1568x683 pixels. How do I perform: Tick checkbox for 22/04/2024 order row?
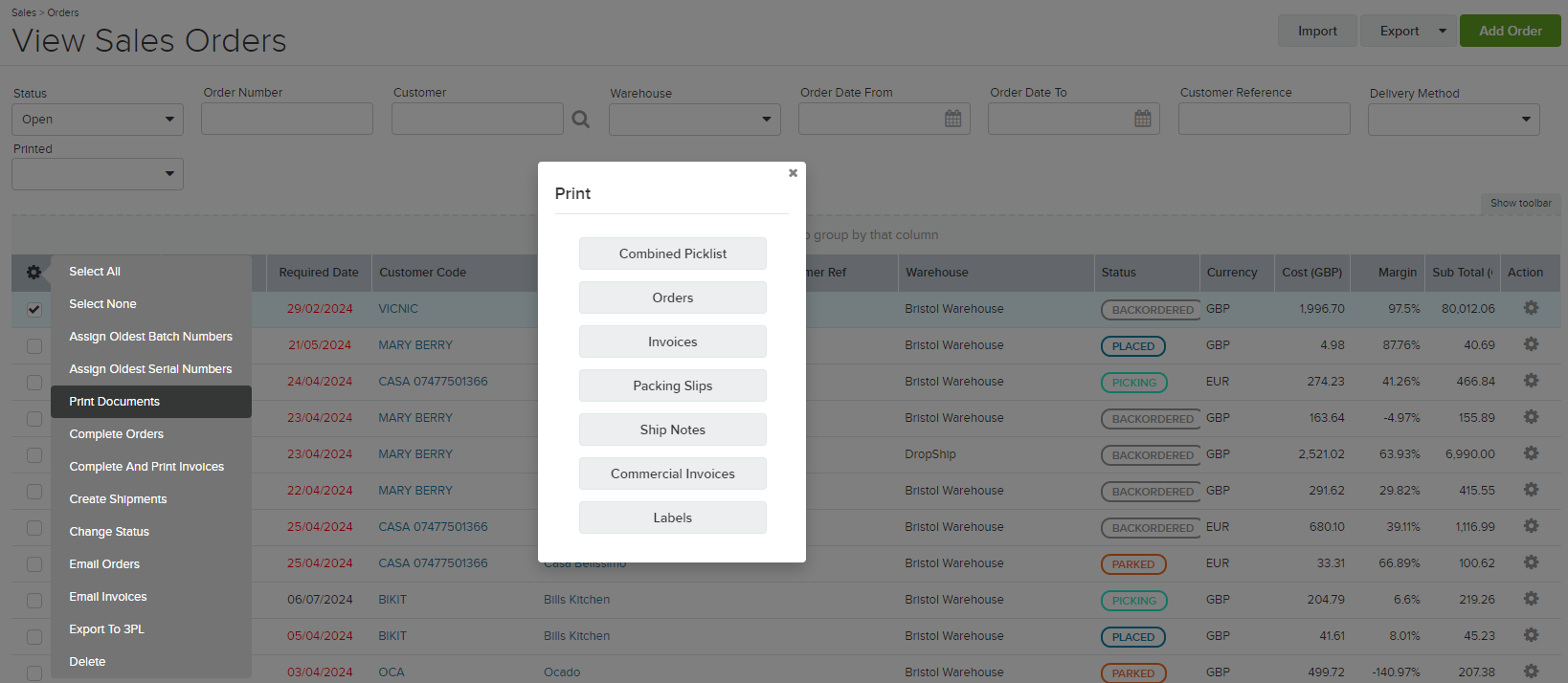[x=34, y=492]
